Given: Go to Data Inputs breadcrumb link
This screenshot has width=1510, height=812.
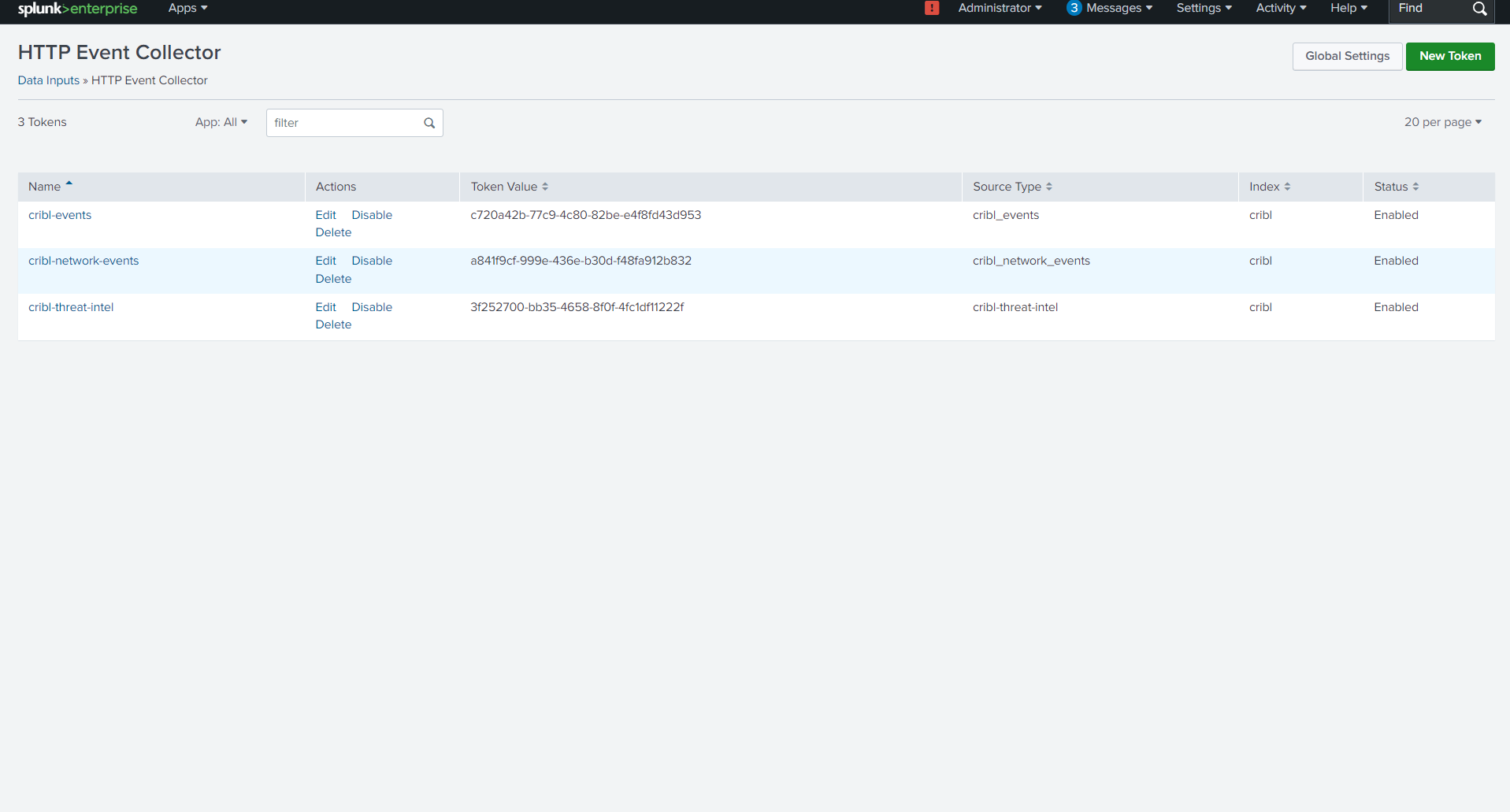Looking at the screenshot, I should (49, 80).
